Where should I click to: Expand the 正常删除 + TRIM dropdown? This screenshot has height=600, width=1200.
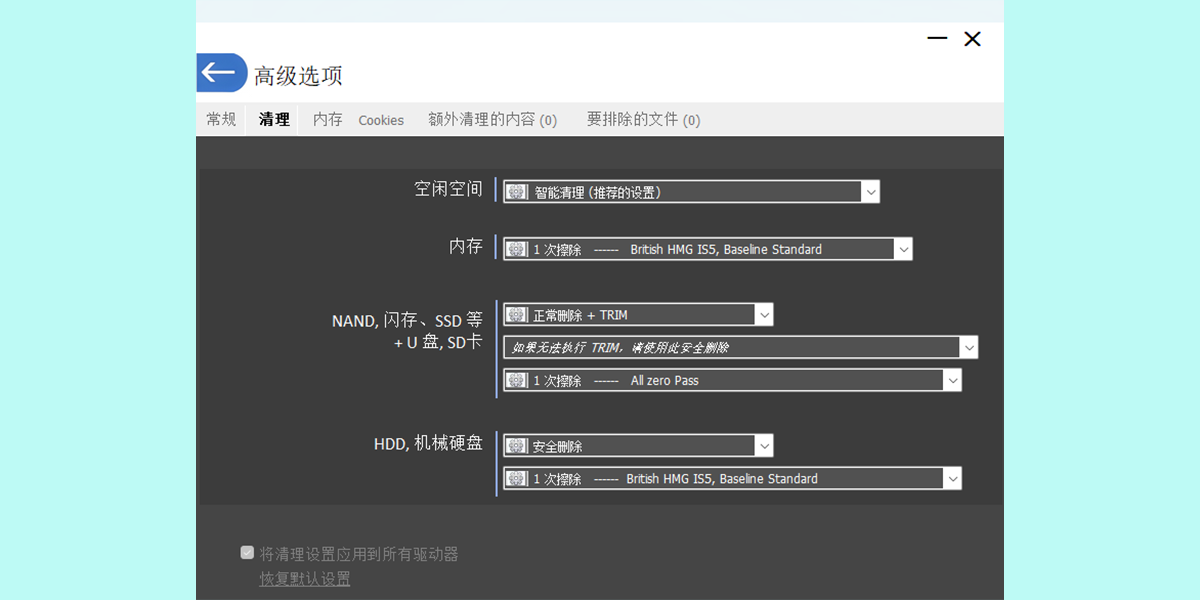[x=764, y=314]
